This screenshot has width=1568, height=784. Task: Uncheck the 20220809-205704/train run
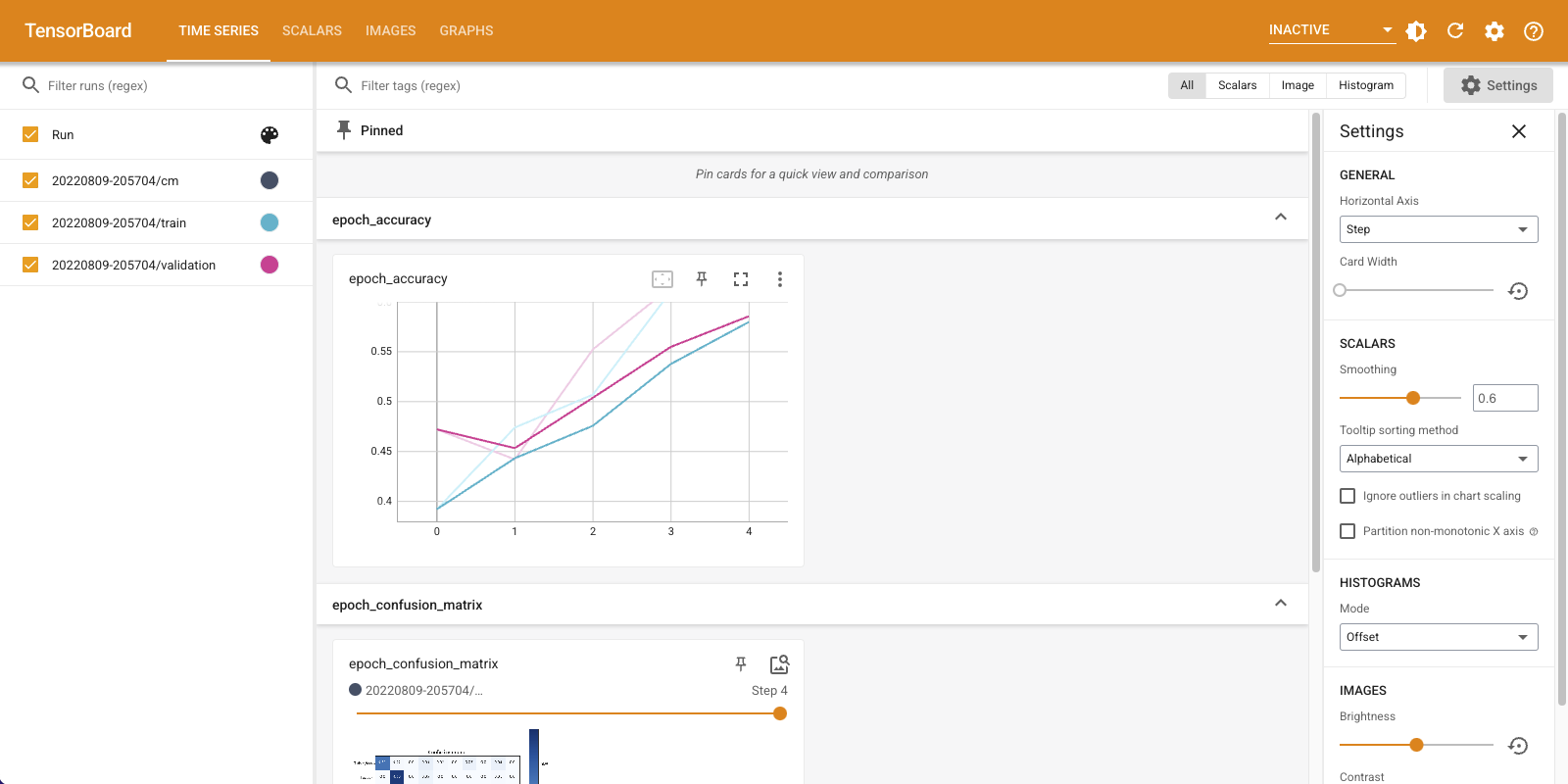pyautogui.click(x=30, y=222)
